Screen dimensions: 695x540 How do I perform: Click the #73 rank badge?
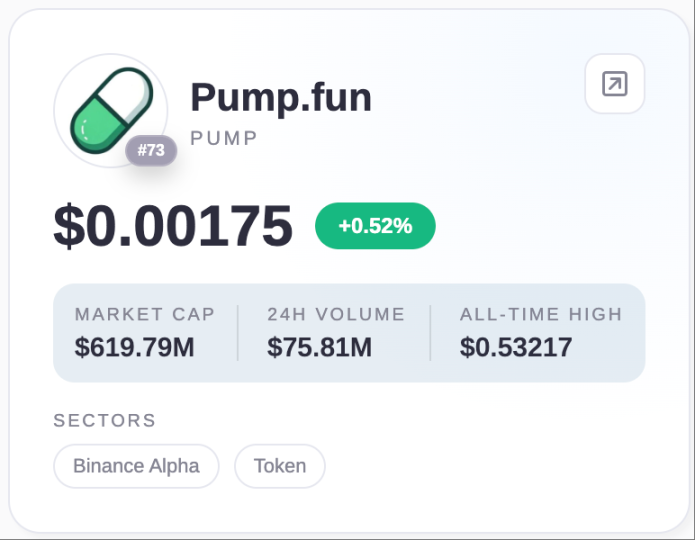151,151
